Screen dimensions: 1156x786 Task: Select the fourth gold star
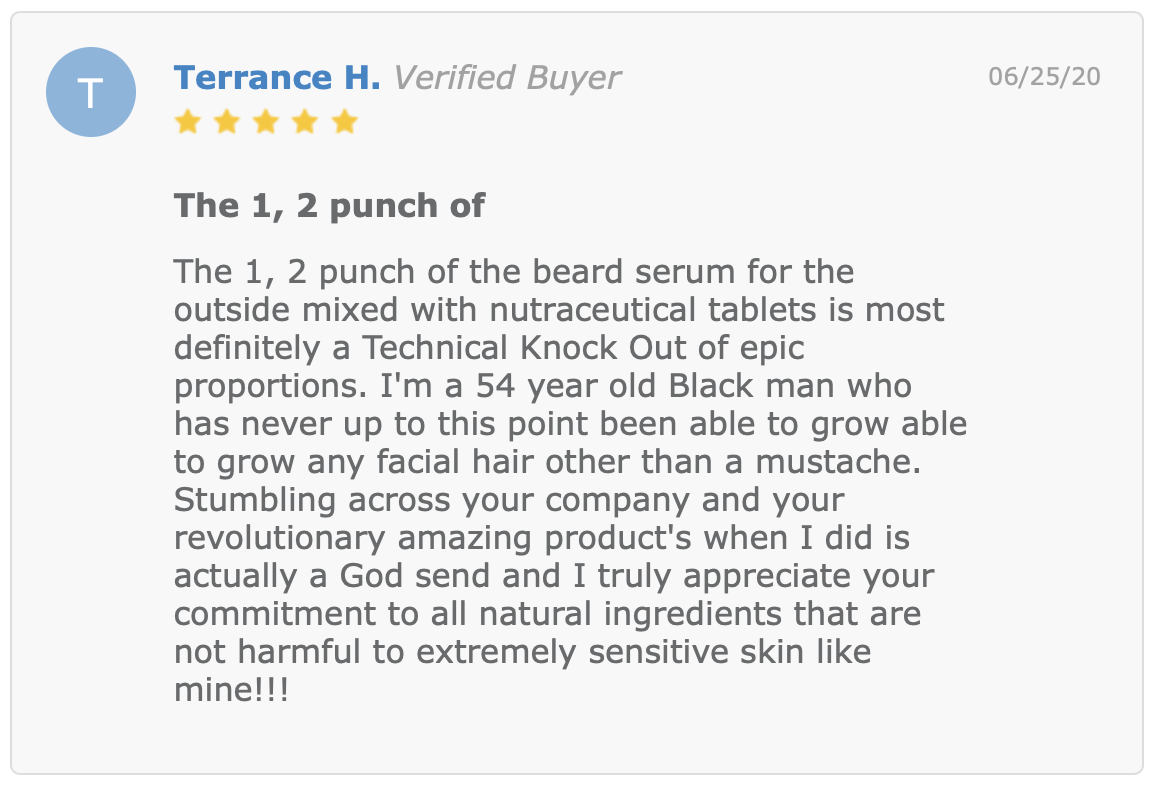click(x=305, y=122)
